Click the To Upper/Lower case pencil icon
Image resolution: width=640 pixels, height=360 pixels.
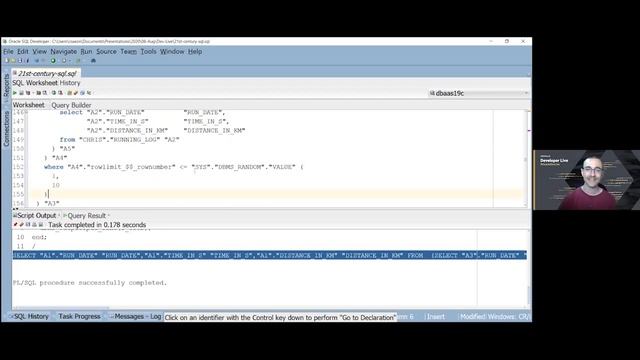pyautogui.click(x=76, y=93)
